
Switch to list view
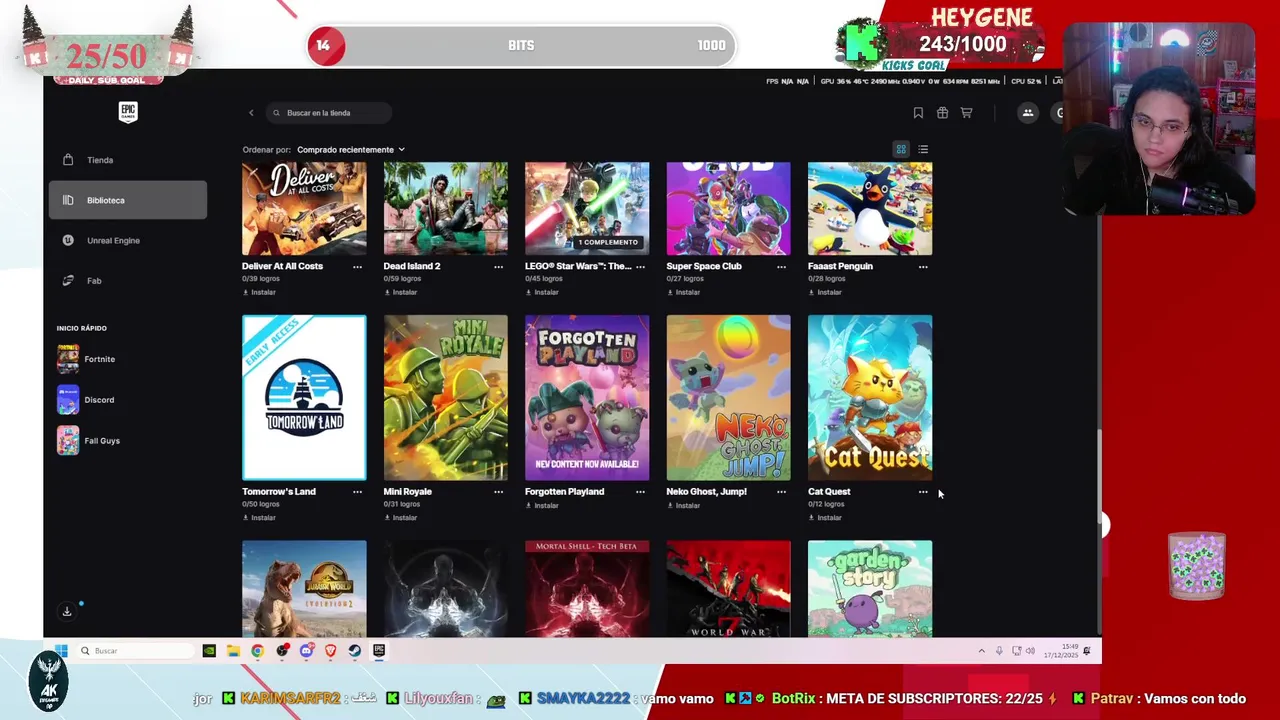[x=923, y=150]
